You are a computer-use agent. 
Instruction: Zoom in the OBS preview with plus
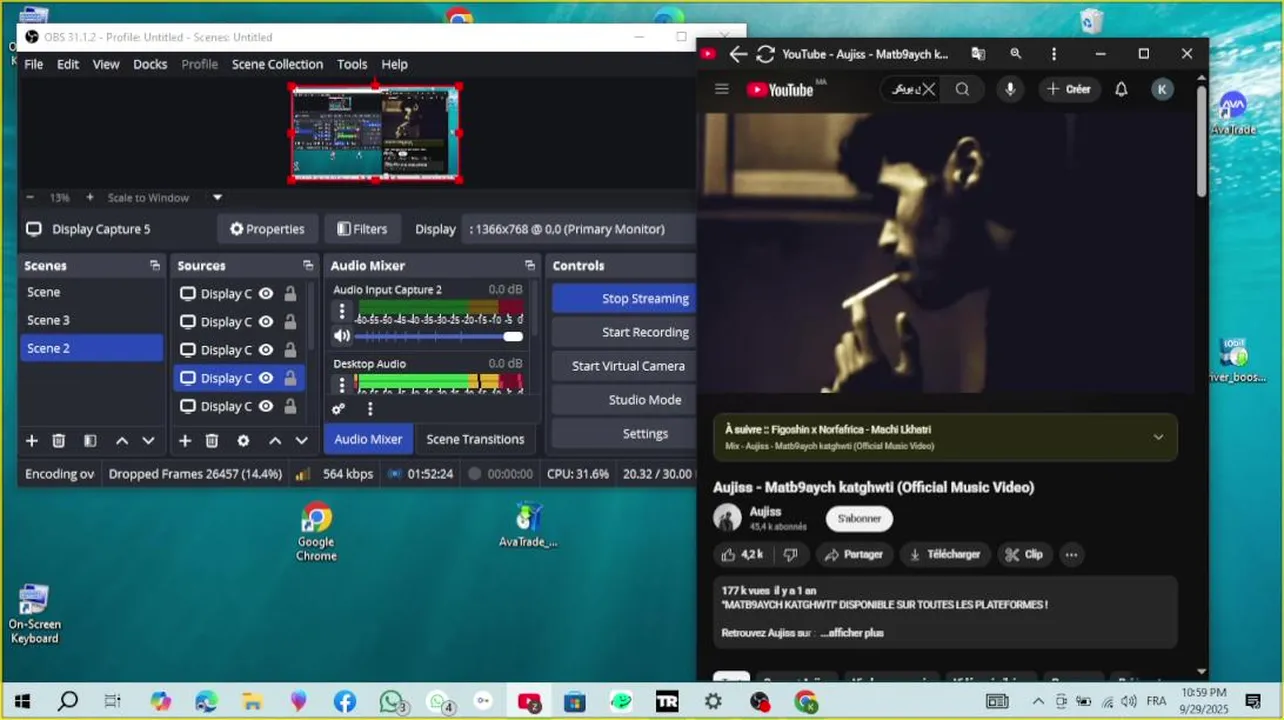[x=90, y=198]
